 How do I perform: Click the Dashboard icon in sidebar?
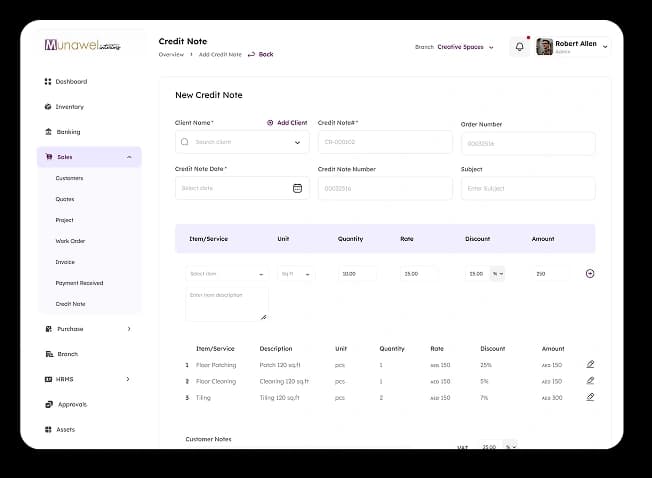(x=48, y=81)
